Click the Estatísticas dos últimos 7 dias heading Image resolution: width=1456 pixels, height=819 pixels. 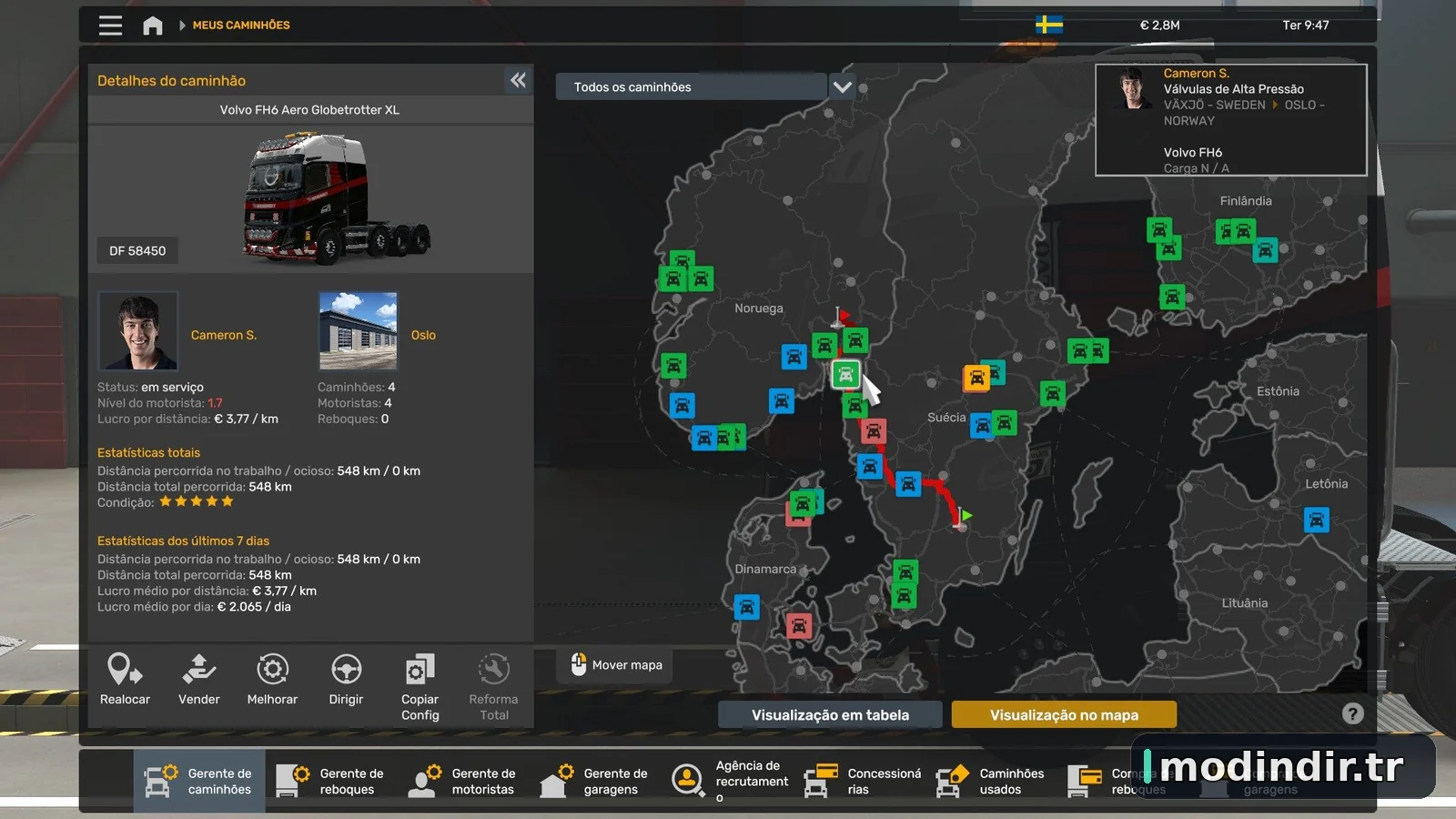click(183, 541)
